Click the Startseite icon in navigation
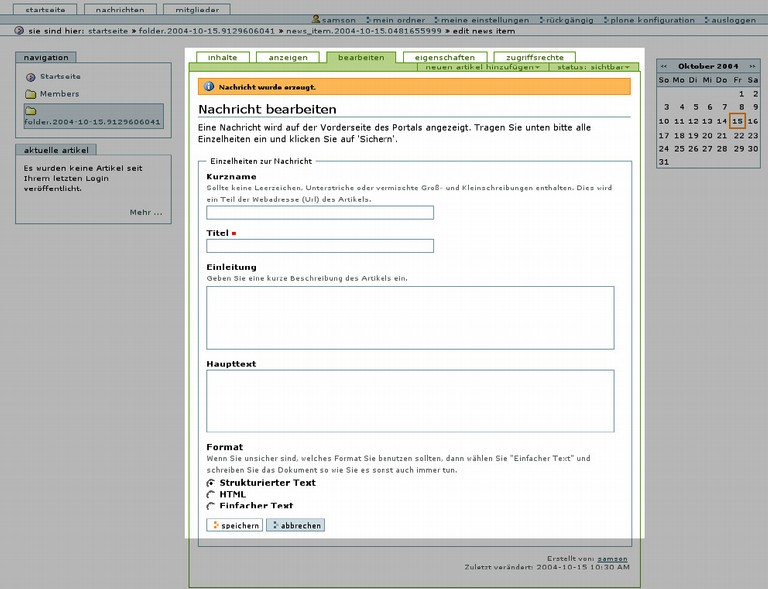 31,77
